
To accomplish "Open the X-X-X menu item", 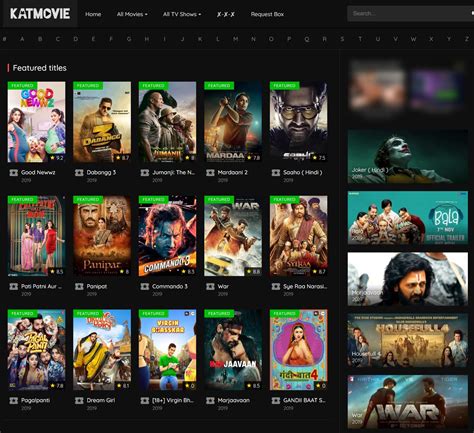I will pyautogui.click(x=226, y=14).
